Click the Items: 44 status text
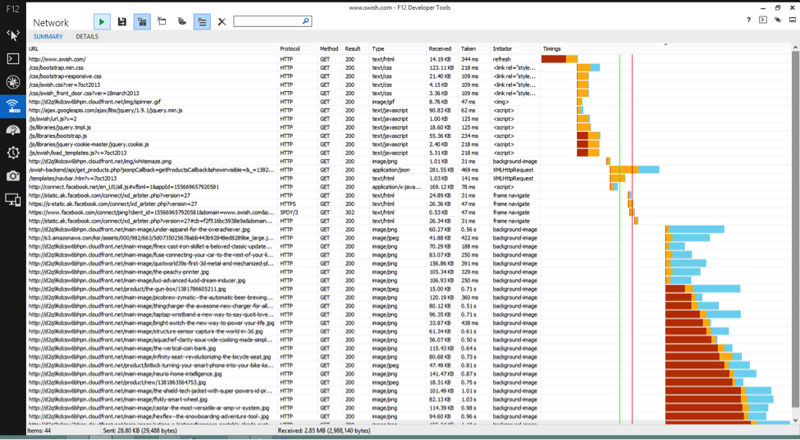 39,431
